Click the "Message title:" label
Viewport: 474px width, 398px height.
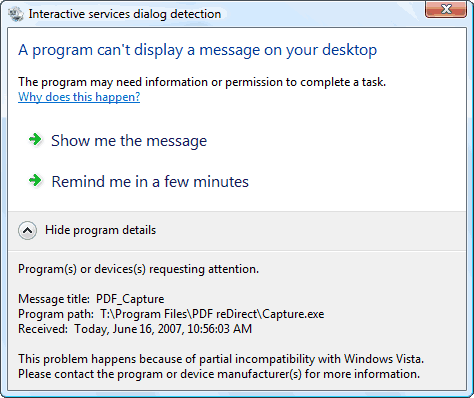tap(54, 299)
